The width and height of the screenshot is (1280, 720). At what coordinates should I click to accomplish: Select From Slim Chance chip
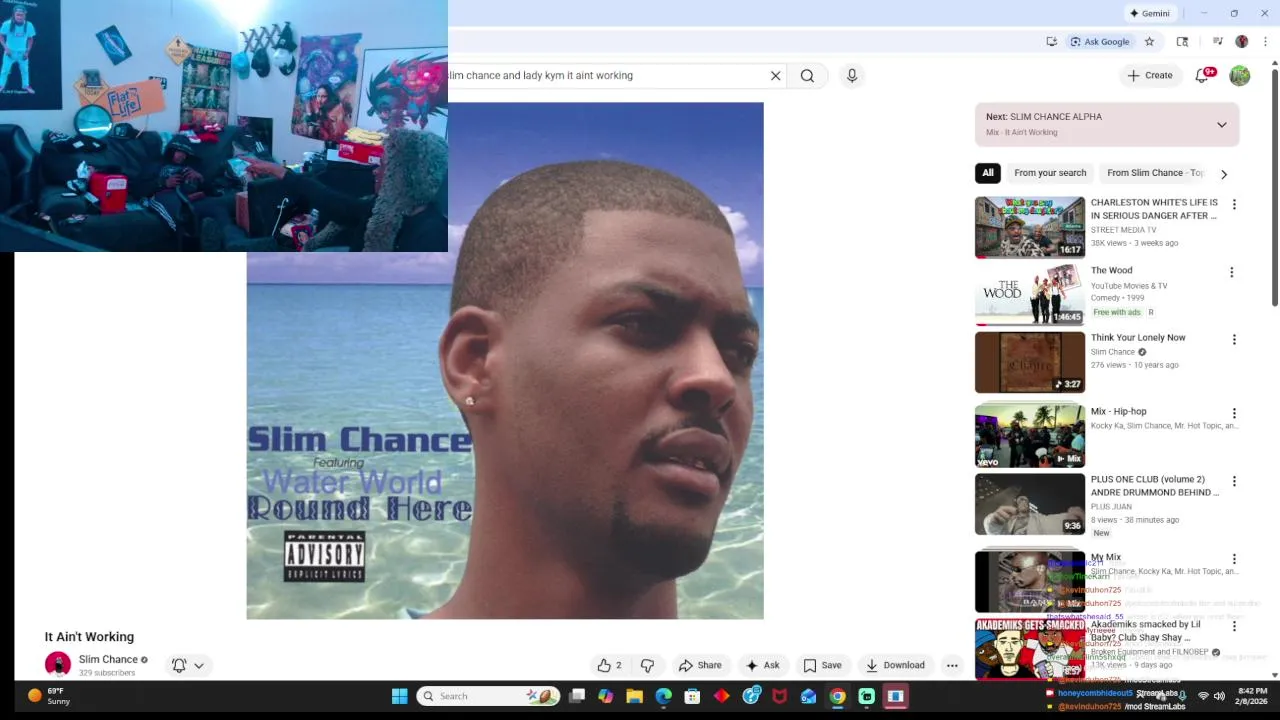(x=1154, y=173)
